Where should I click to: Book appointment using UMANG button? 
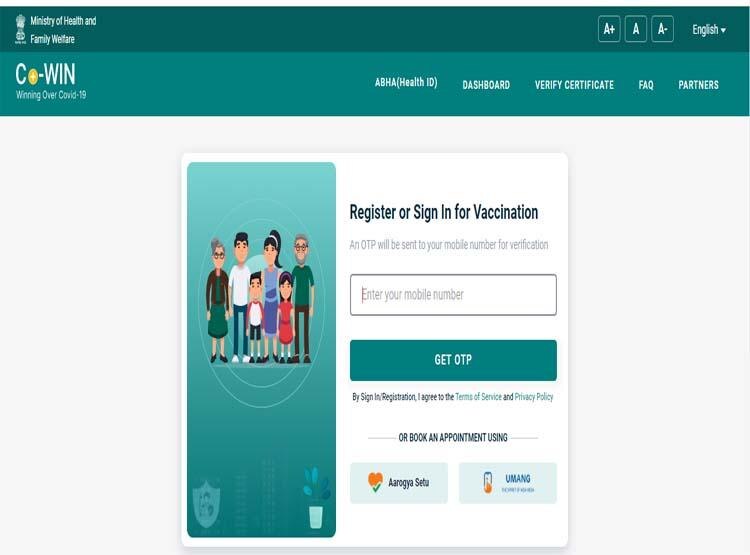508,483
